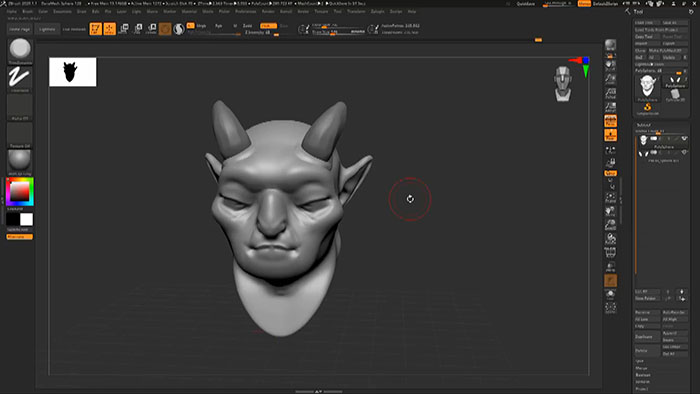Viewport: 700px width, 394px height.
Task: Click the Home Page button
Action: [x=20, y=29]
